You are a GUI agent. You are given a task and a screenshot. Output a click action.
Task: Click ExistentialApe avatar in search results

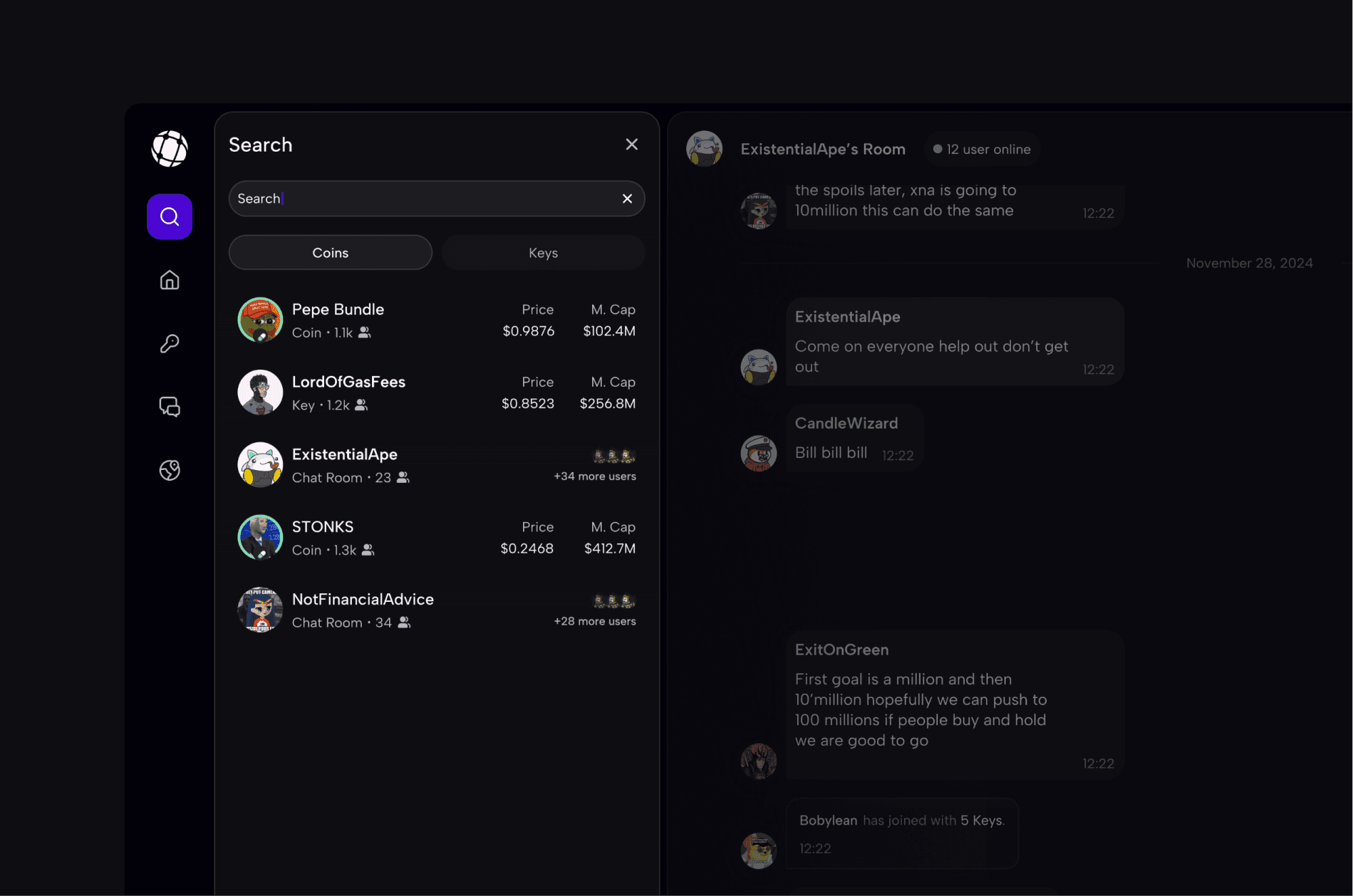(x=260, y=465)
